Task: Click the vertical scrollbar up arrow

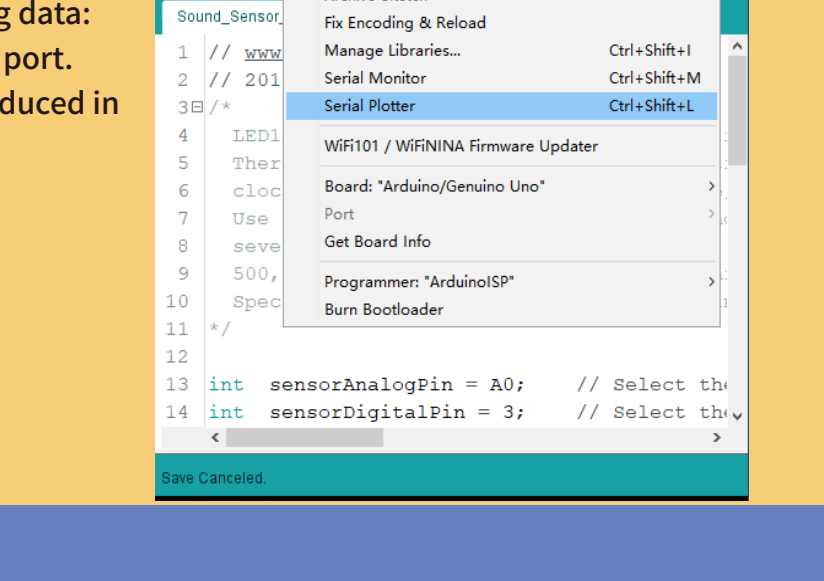Action: pos(737,47)
